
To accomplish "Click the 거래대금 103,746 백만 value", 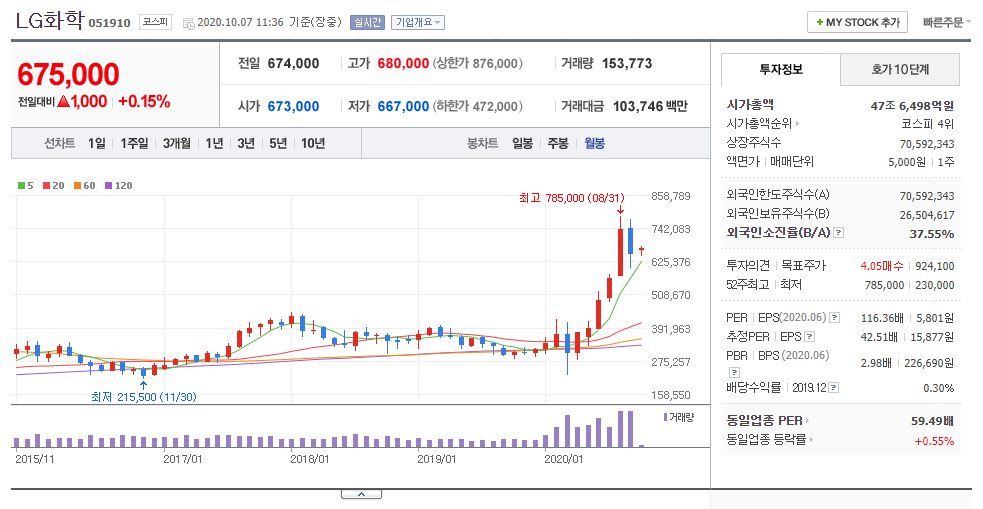I will 650,107.
